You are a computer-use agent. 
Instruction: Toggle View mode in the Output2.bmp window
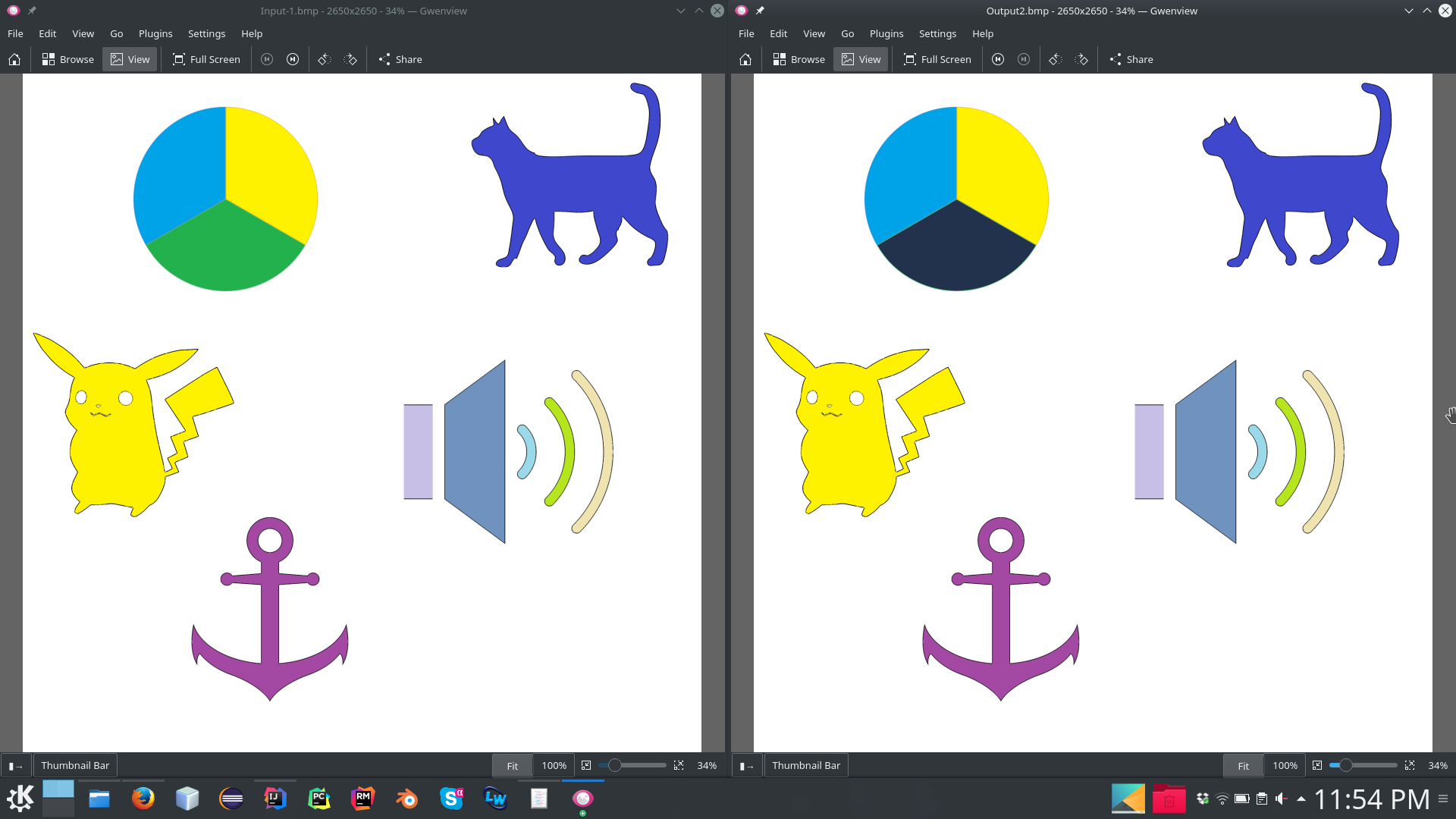click(x=861, y=59)
